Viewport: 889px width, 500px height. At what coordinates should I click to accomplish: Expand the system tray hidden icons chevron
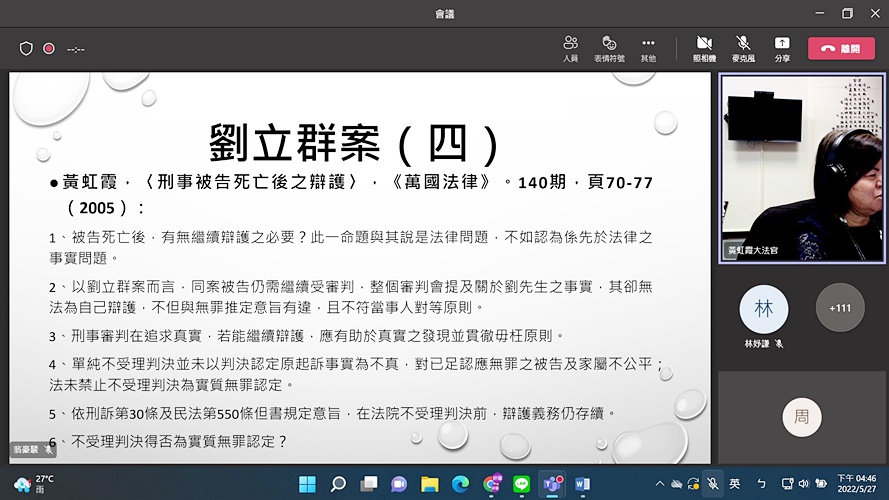(660, 484)
